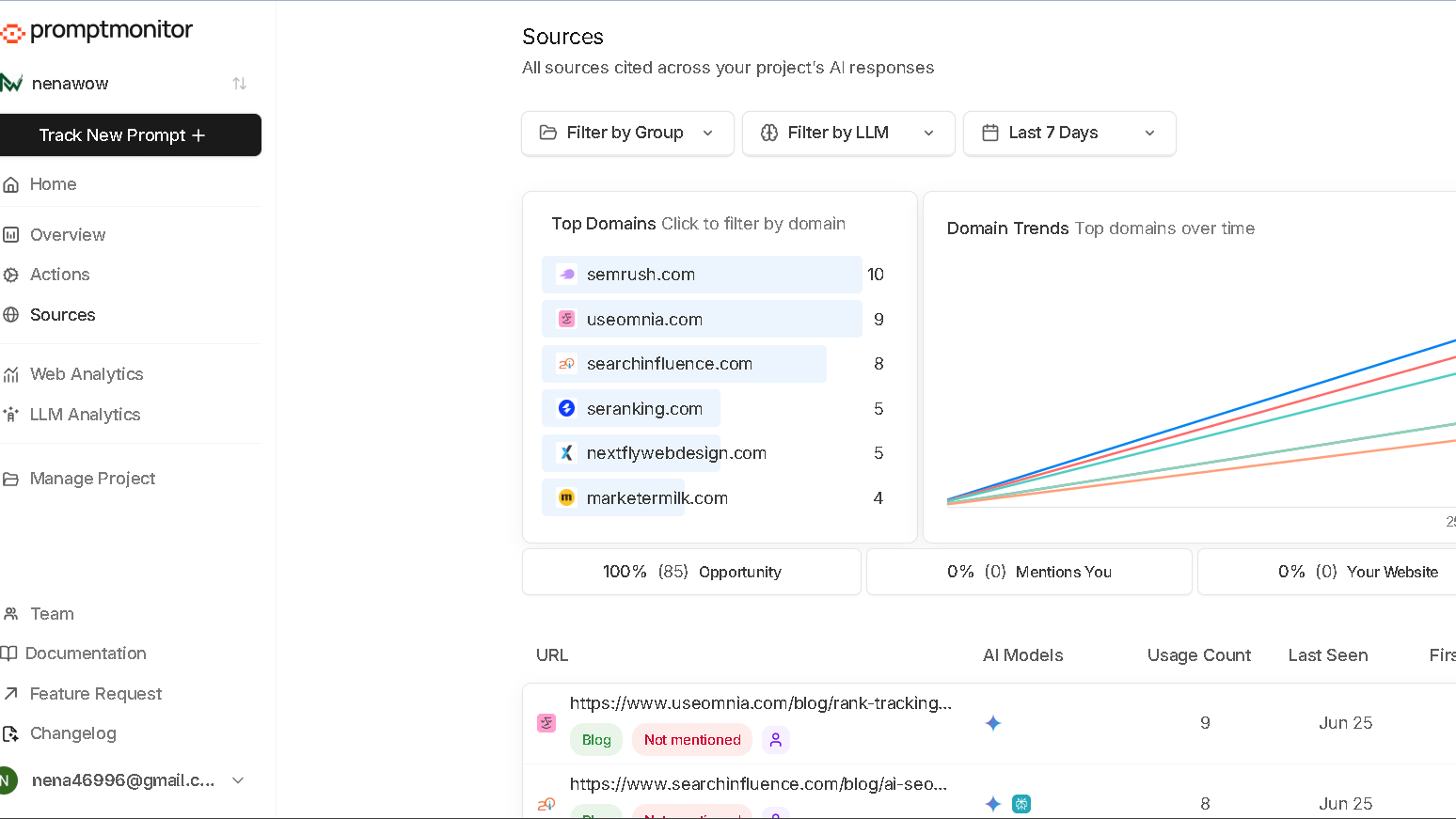This screenshot has width=1456, height=819.
Task: Go to Actions in the sidebar
Action: pos(60,275)
